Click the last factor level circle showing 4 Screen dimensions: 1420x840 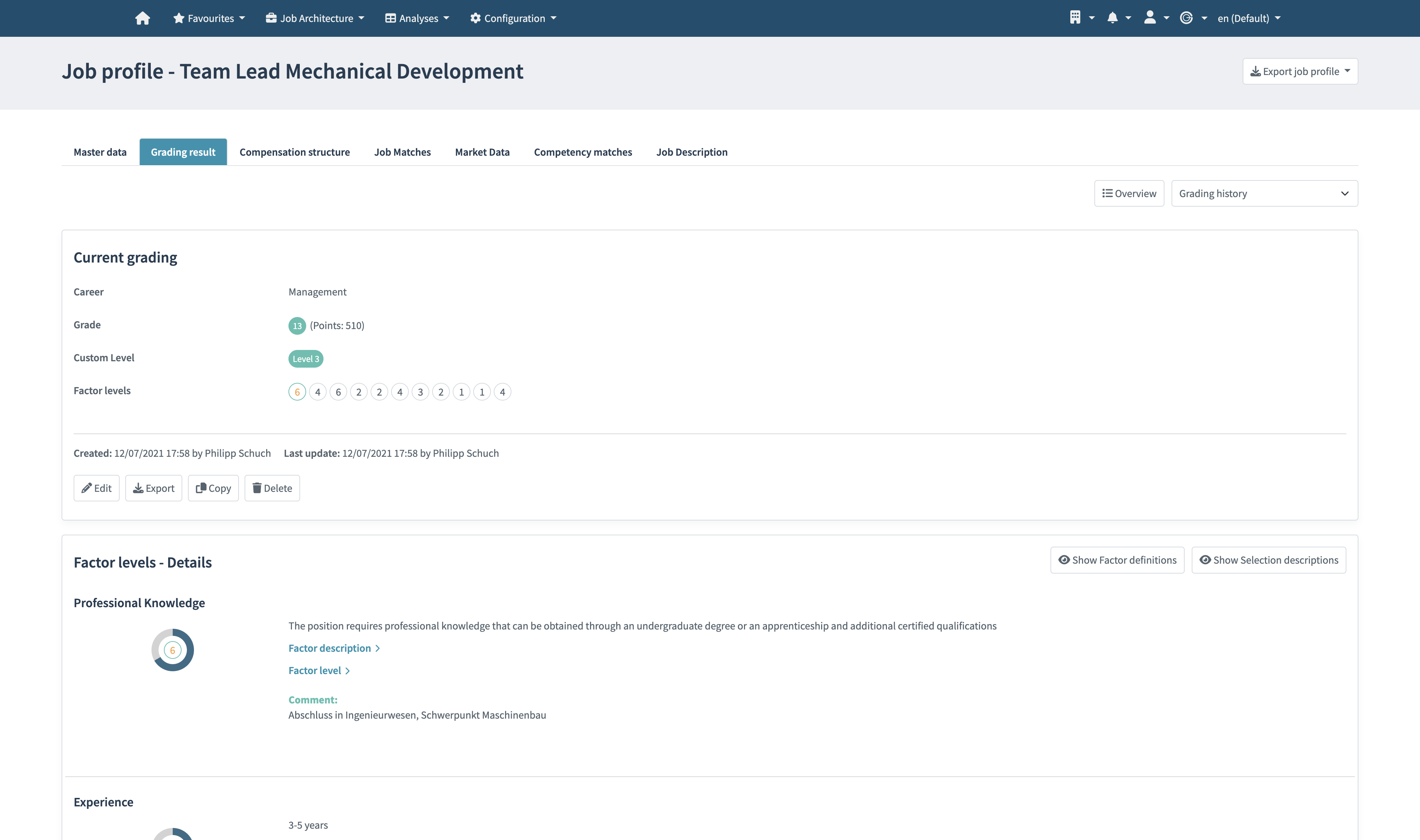(502, 392)
